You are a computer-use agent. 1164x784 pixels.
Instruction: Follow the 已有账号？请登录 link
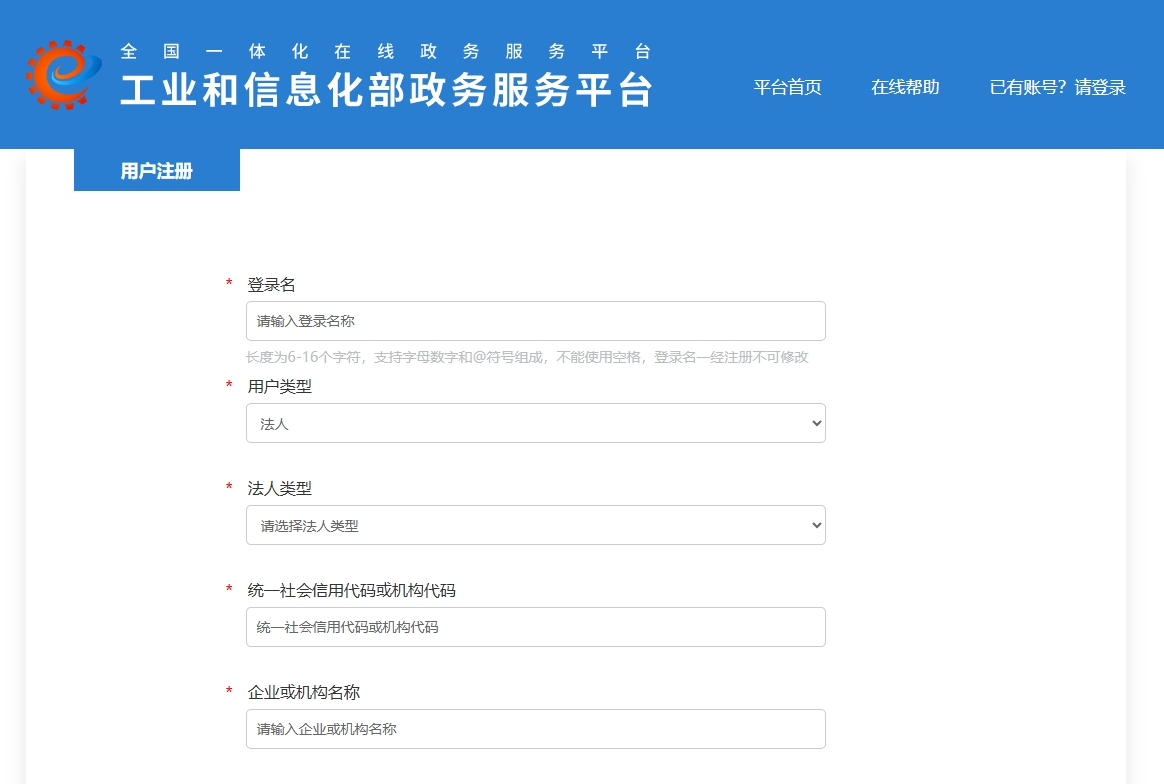coord(1057,87)
